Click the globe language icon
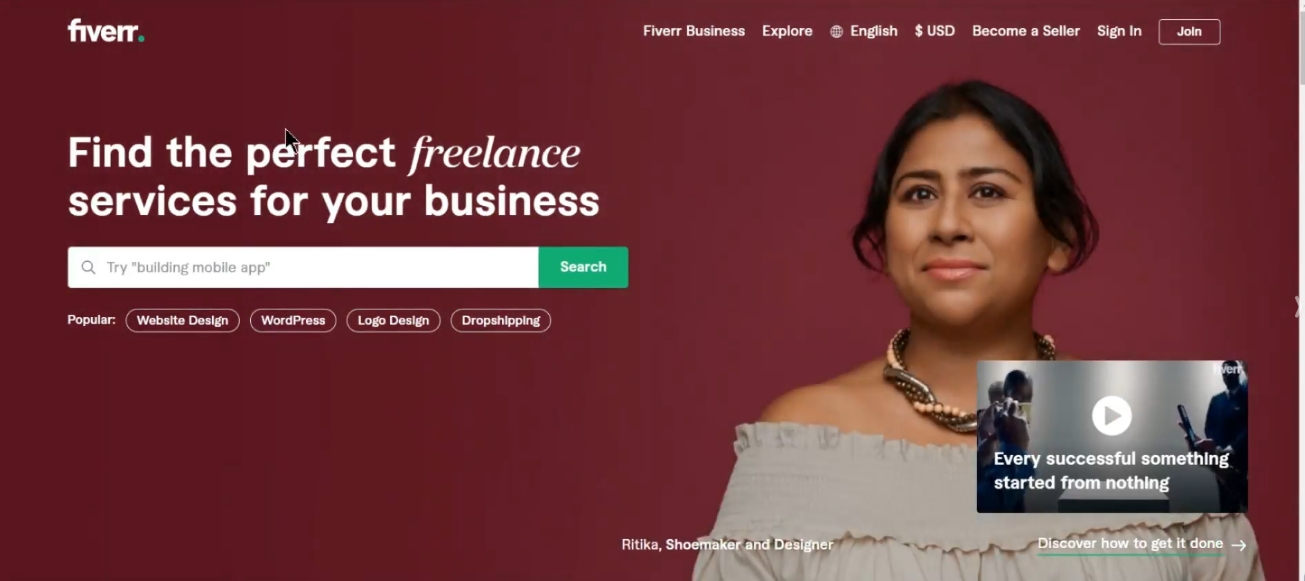This screenshot has width=1305, height=581. [837, 31]
